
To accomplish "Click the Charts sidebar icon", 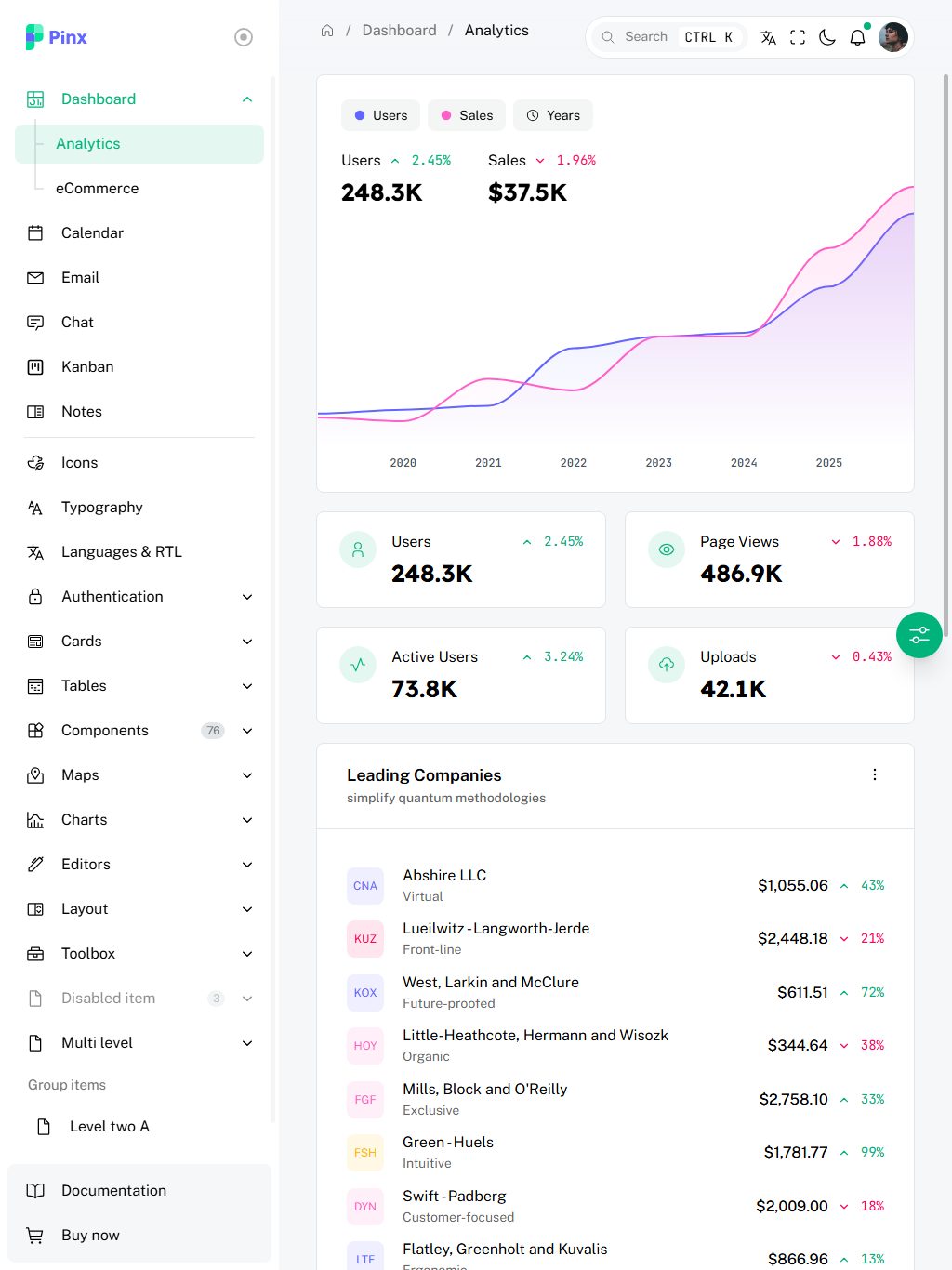I will (x=35, y=820).
